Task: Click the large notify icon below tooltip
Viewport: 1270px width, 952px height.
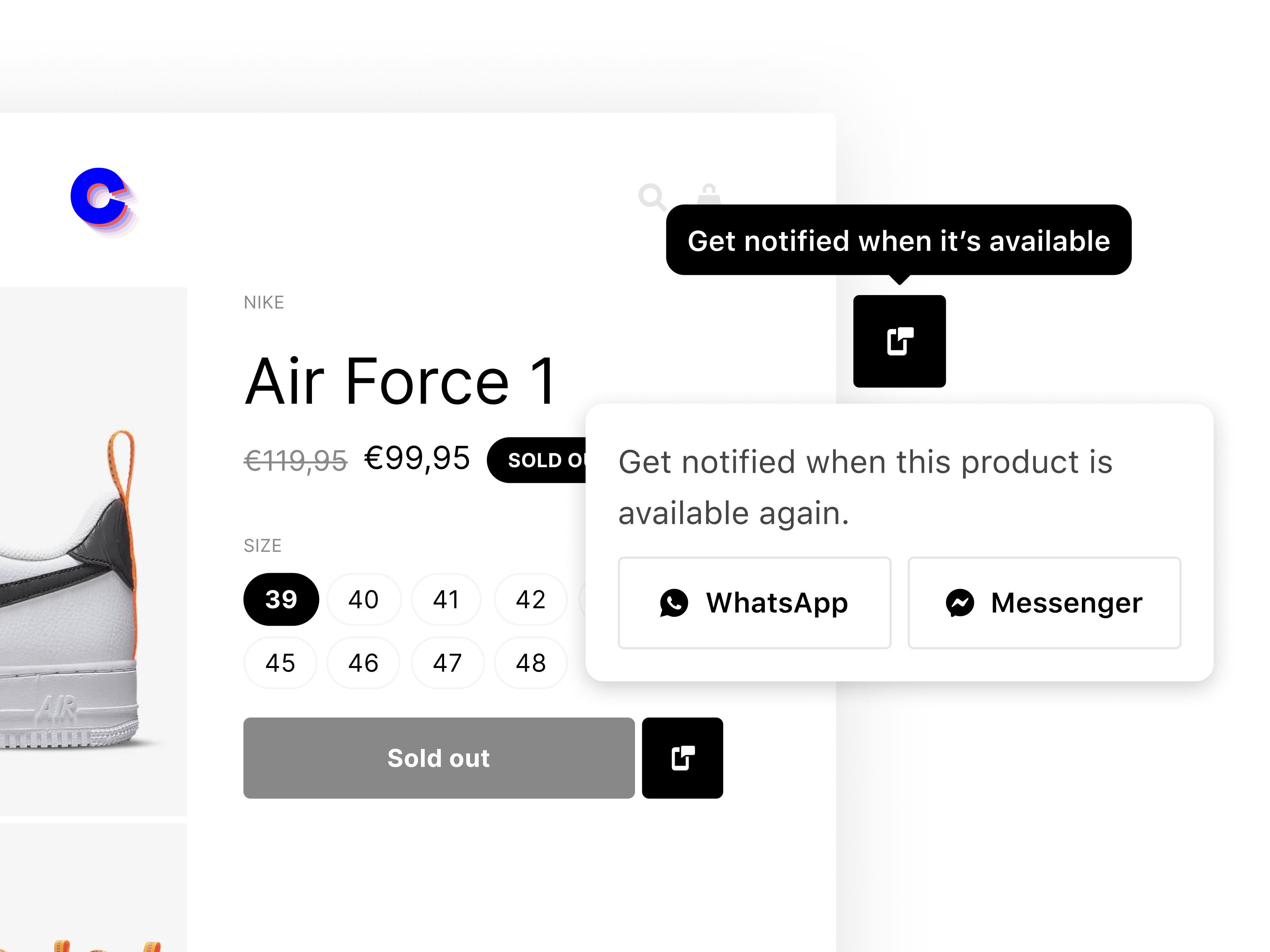Action: [899, 342]
